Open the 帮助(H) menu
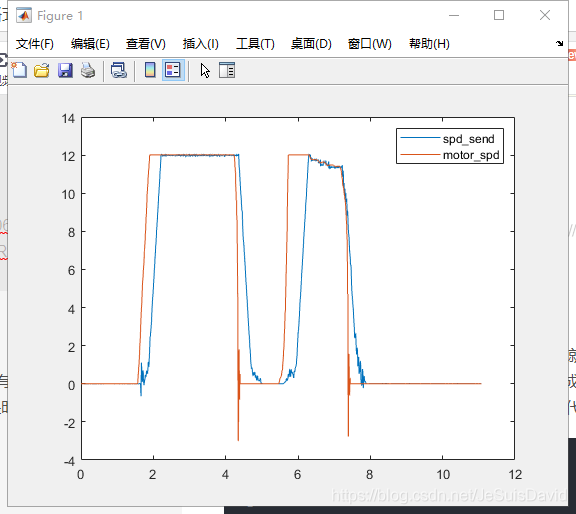The image size is (576, 514). point(429,44)
